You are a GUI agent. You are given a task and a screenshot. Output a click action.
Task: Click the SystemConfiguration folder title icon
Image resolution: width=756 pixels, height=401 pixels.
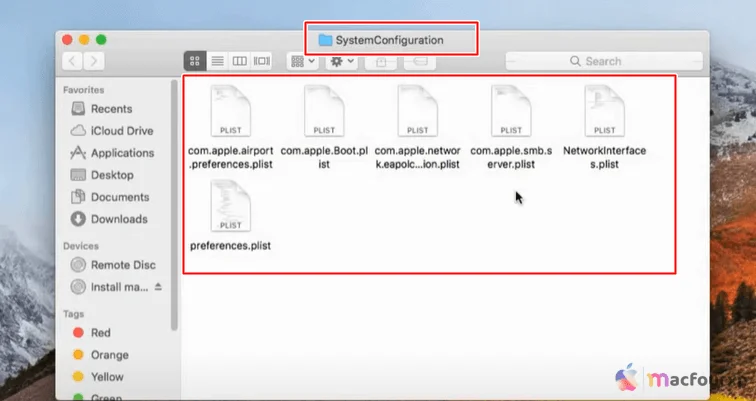[x=325, y=40]
